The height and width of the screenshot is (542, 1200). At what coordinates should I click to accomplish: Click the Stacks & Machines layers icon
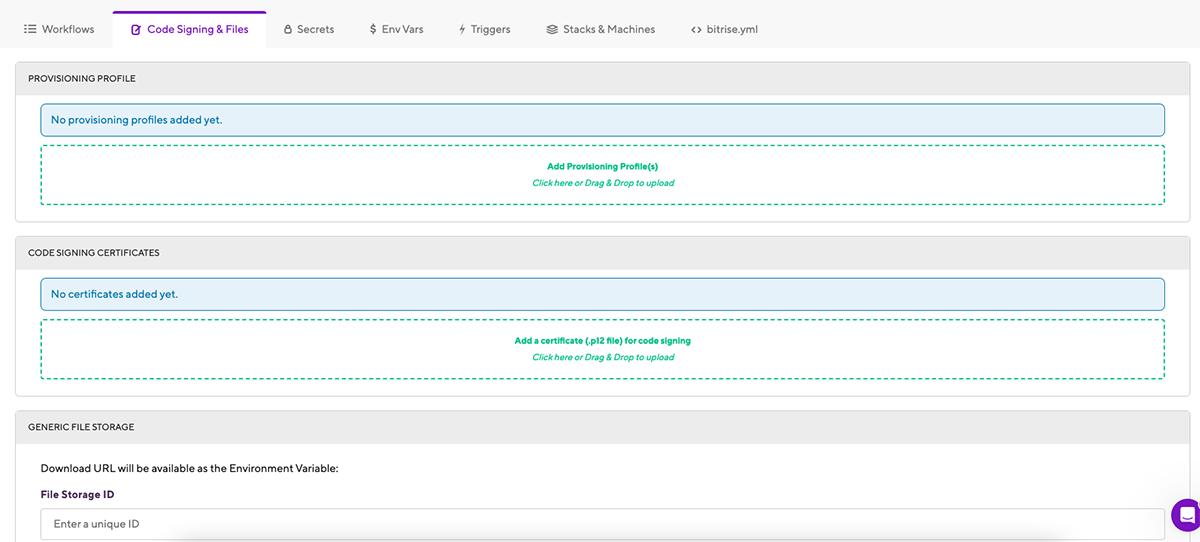tap(552, 30)
